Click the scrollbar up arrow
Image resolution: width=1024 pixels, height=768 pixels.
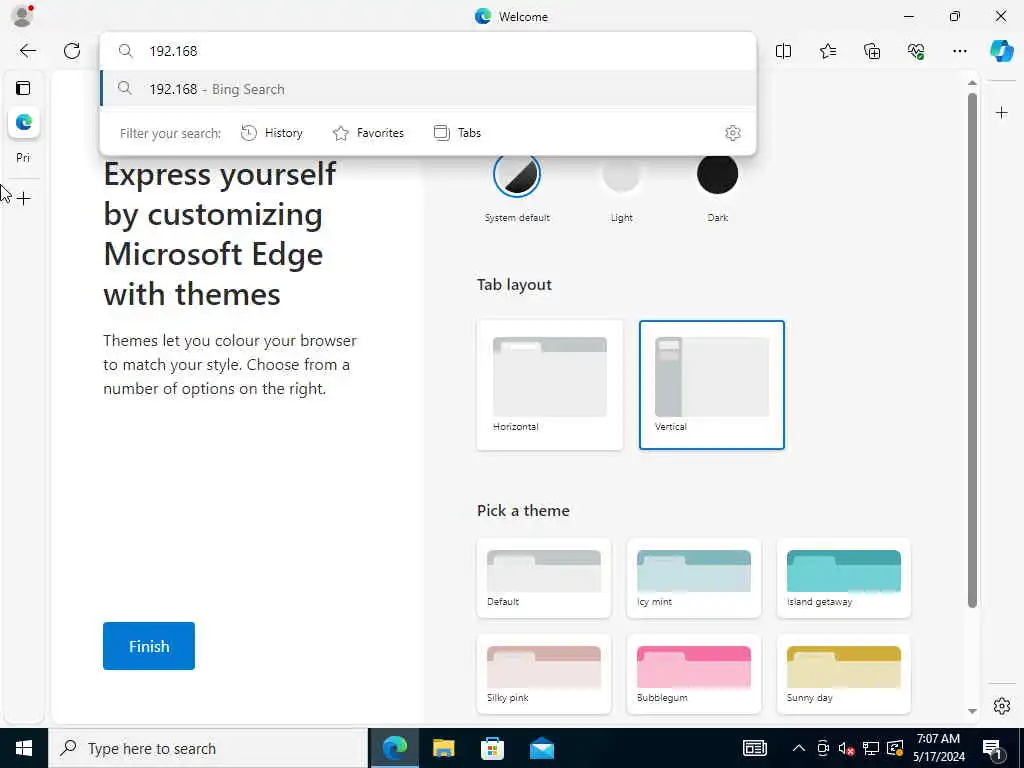(972, 83)
